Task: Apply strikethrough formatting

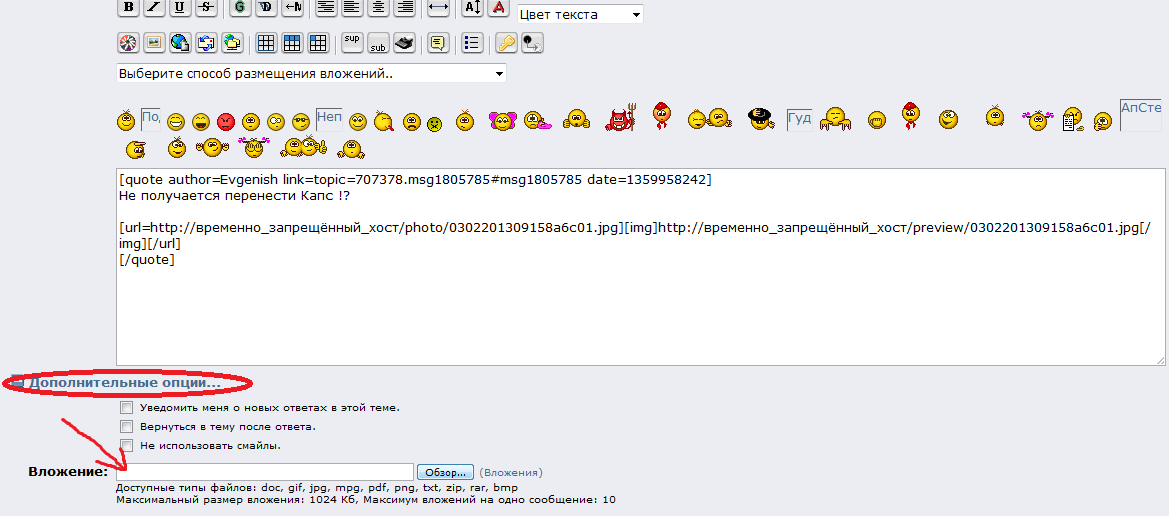Action: coord(206,7)
